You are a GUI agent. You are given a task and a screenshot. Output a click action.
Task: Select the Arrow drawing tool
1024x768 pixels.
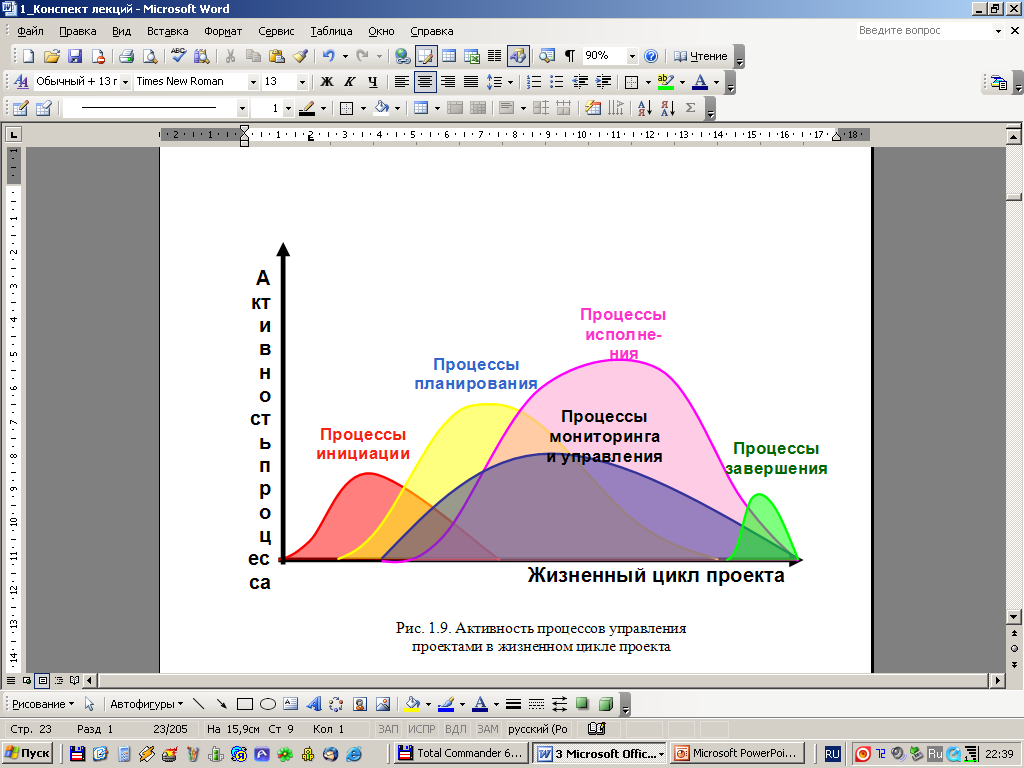tap(222, 704)
